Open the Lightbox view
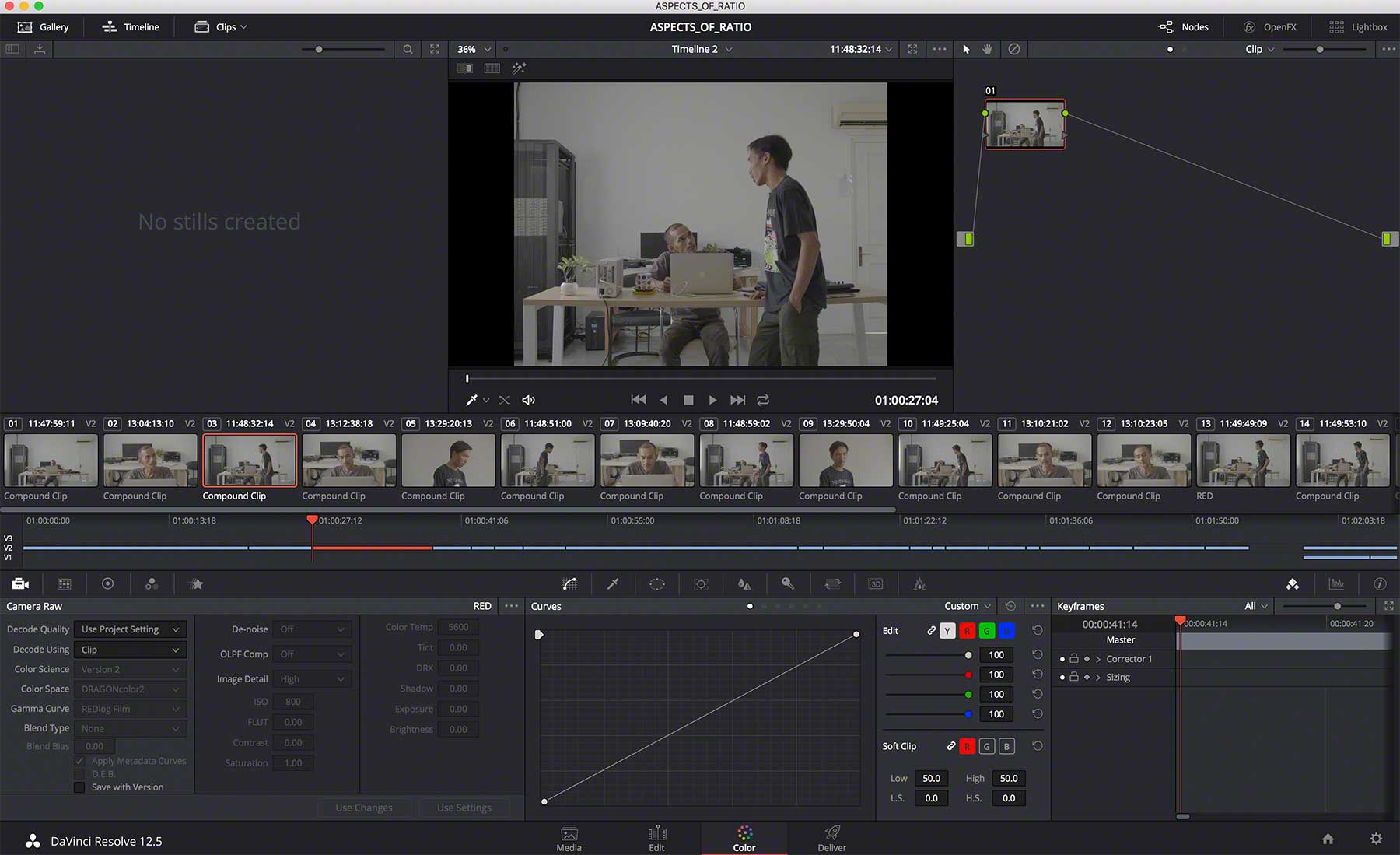Image resolution: width=1400 pixels, height=855 pixels. click(x=1358, y=26)
